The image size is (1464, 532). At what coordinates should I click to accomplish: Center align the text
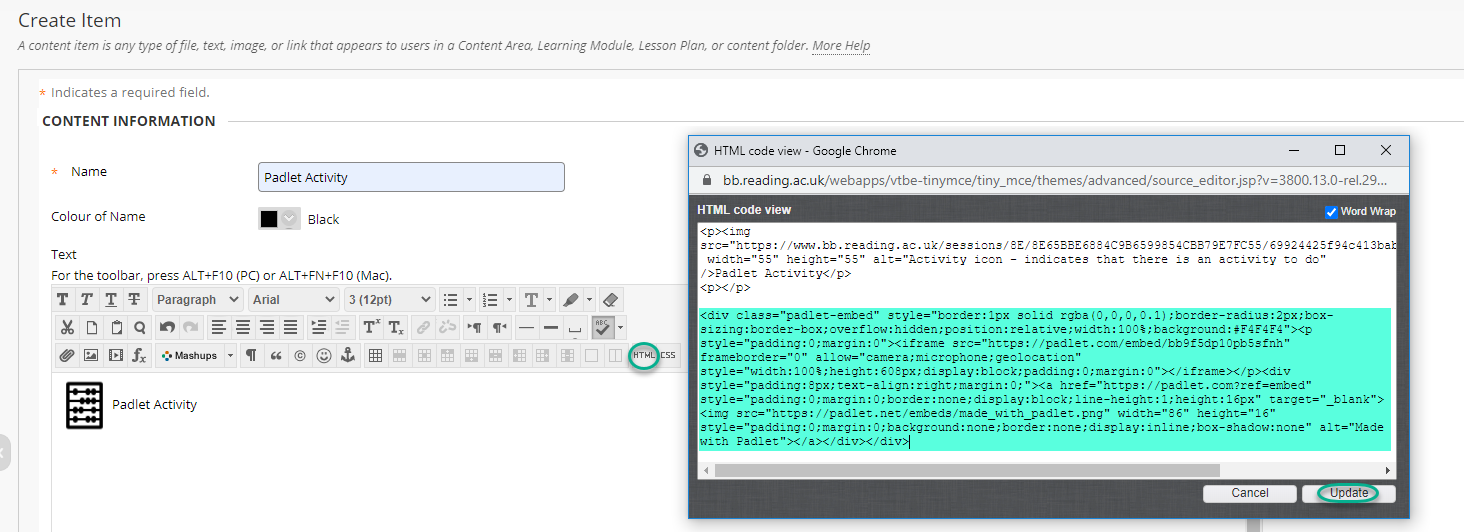click(x=243, y=327)
